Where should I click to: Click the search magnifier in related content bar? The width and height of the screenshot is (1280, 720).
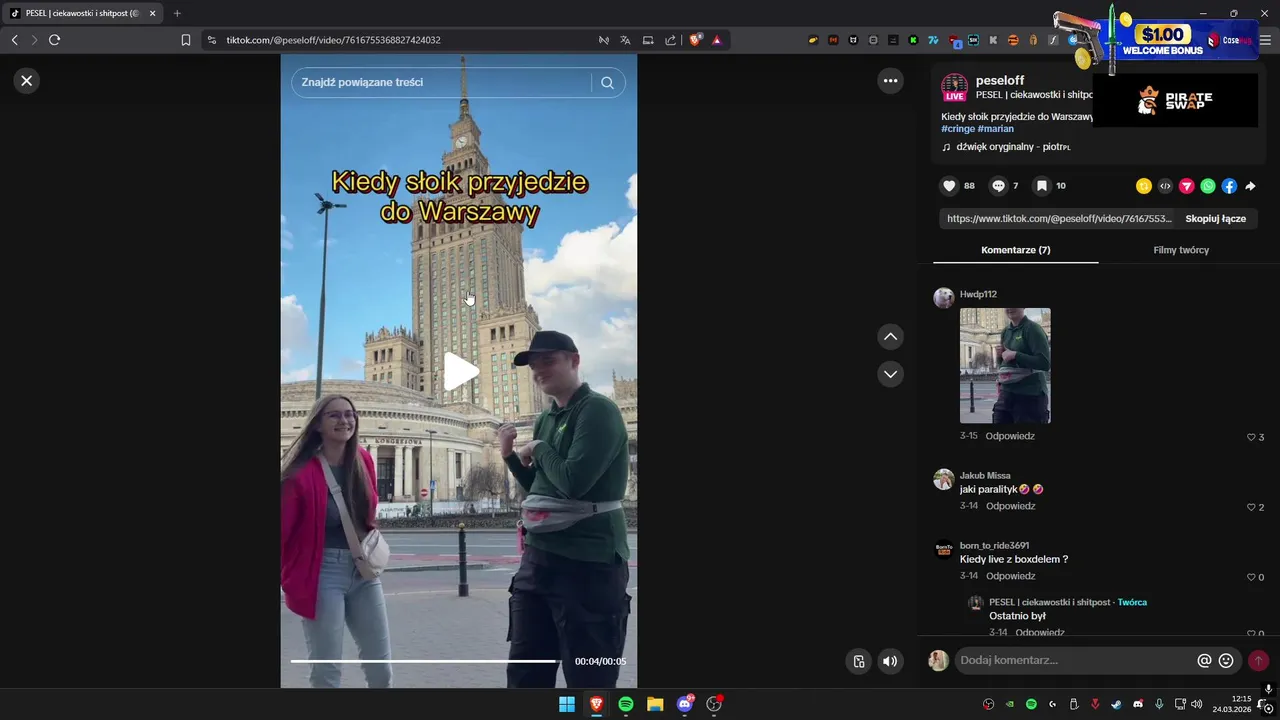[607, 82]
